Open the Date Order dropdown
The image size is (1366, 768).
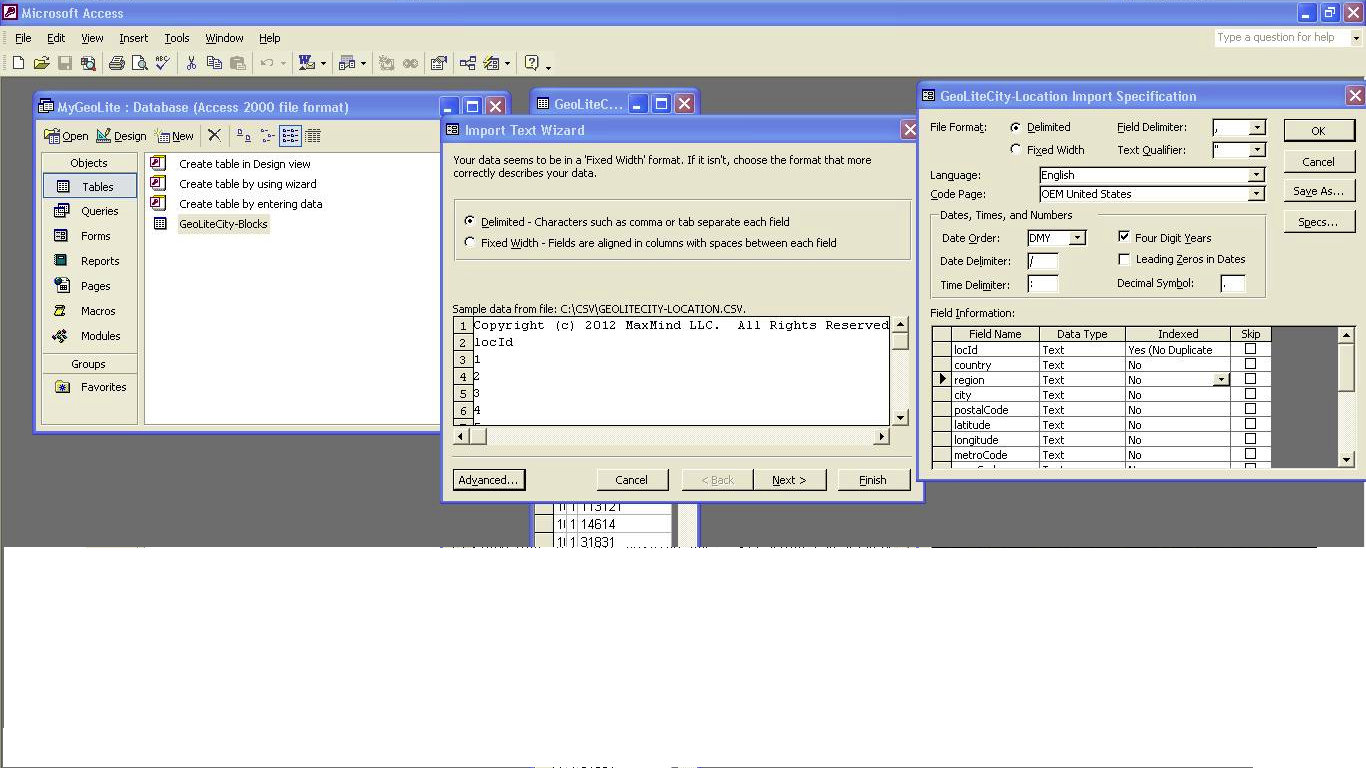click(1077, 238)
